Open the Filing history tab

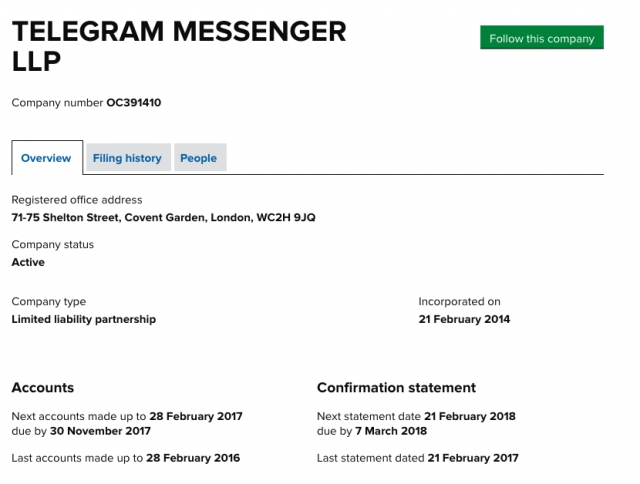128,158
